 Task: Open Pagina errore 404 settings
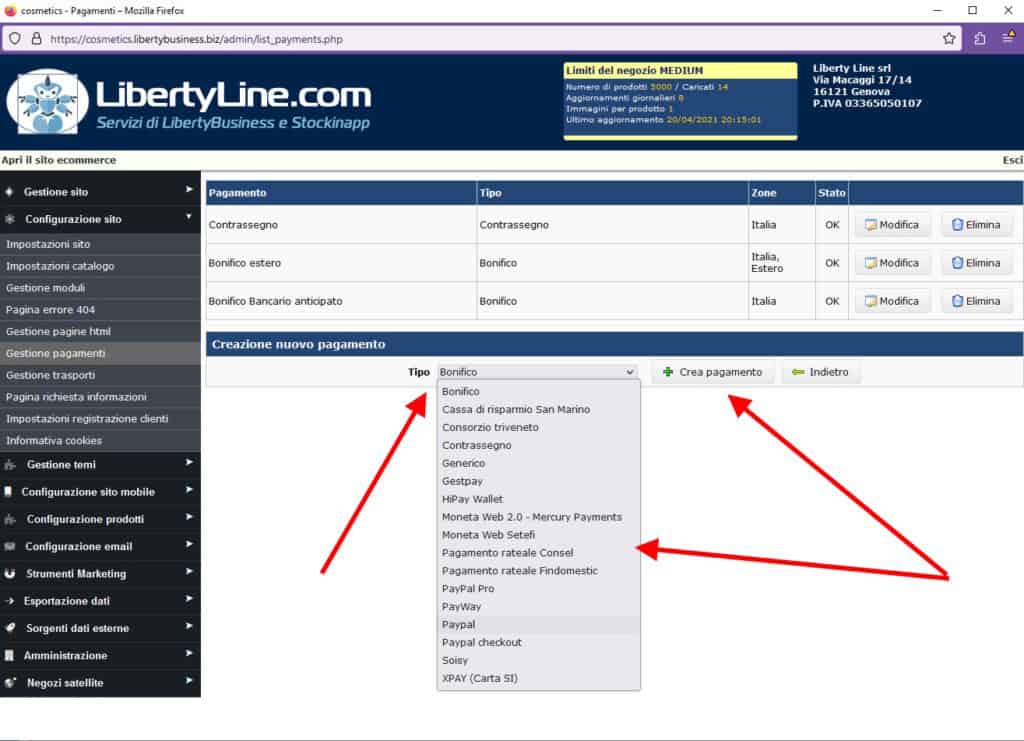point(101,309)
